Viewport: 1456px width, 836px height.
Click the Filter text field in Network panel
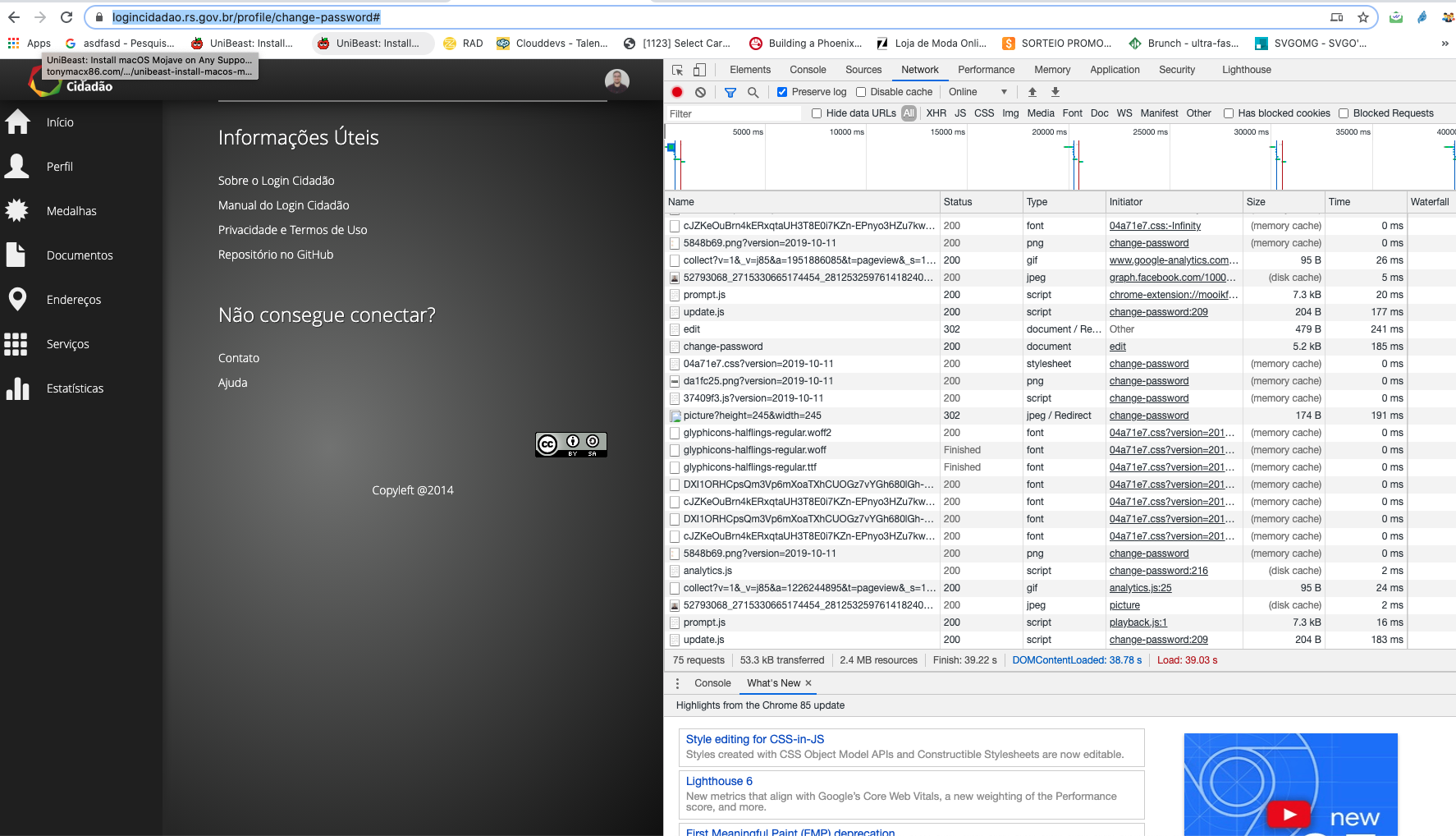click(733, 113)
